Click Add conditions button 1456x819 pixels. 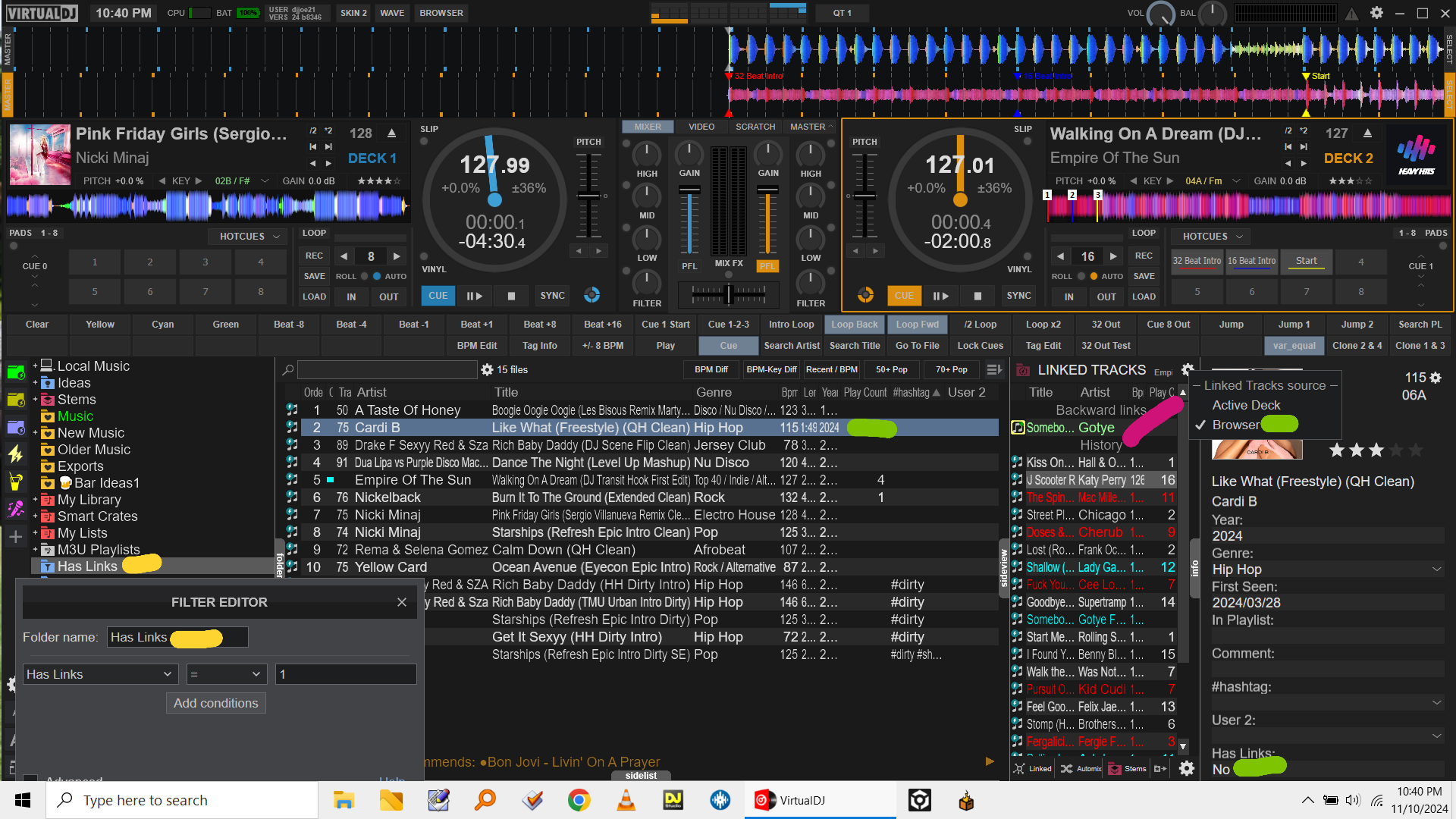215,703
